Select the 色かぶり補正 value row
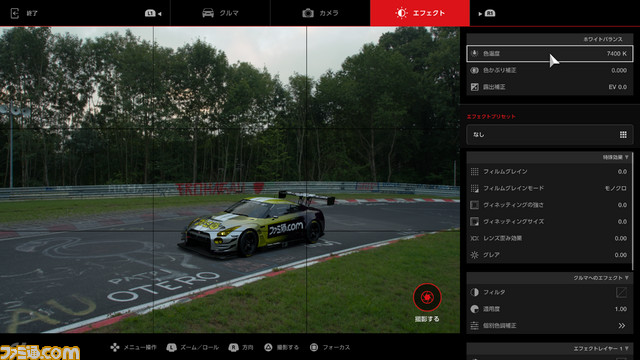Viewport: 640px width, 360px height. coord(549,70)
